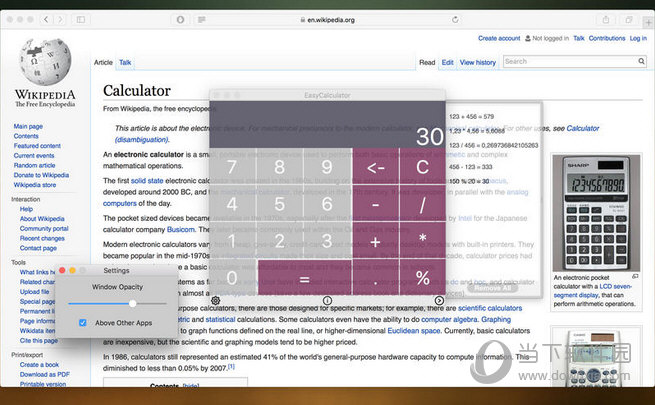Click calculator number 0 key
Viewport: 655px width, 405px height.
click(x=233, y=278)
